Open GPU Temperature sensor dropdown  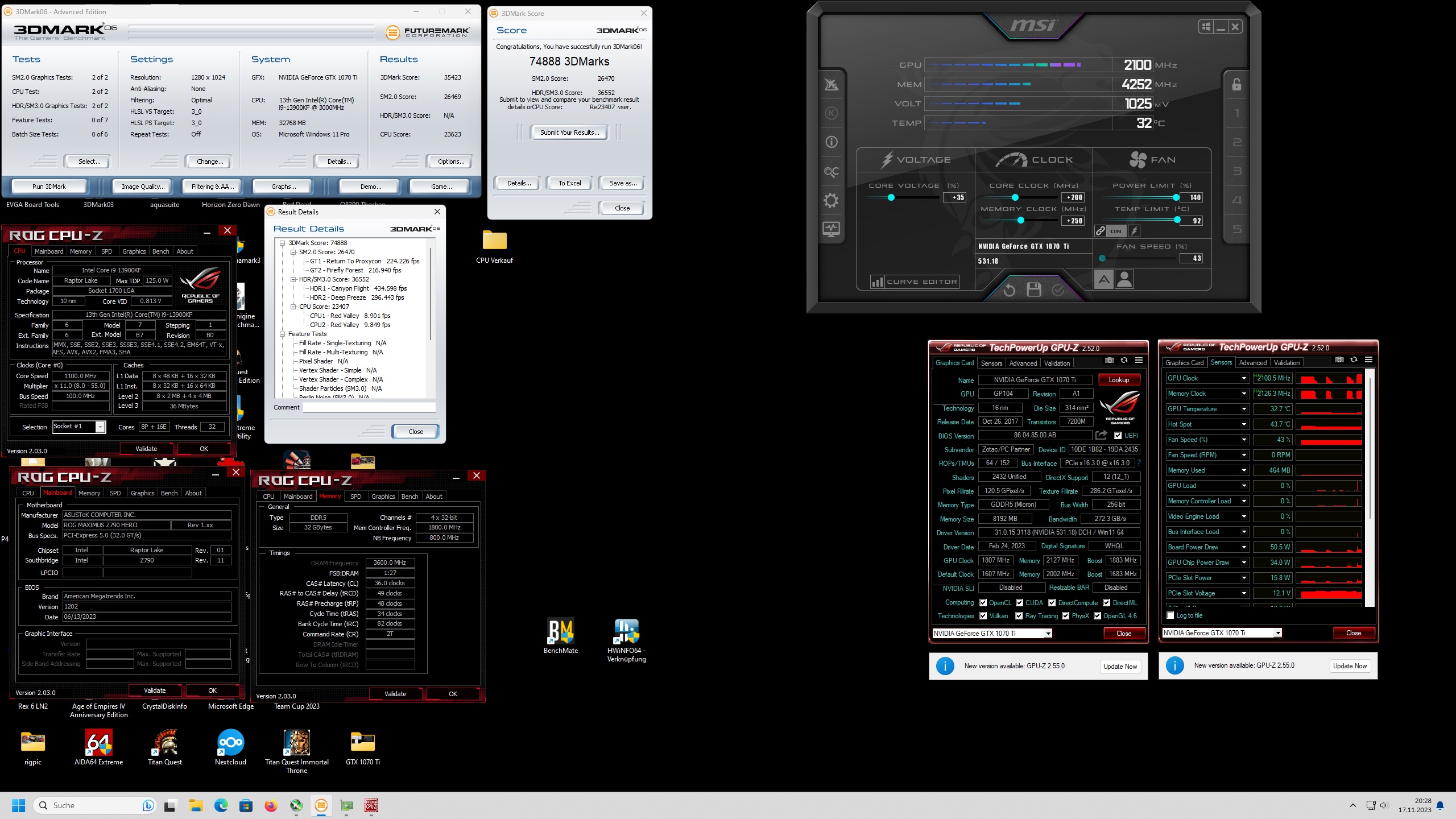point(1244,409)
